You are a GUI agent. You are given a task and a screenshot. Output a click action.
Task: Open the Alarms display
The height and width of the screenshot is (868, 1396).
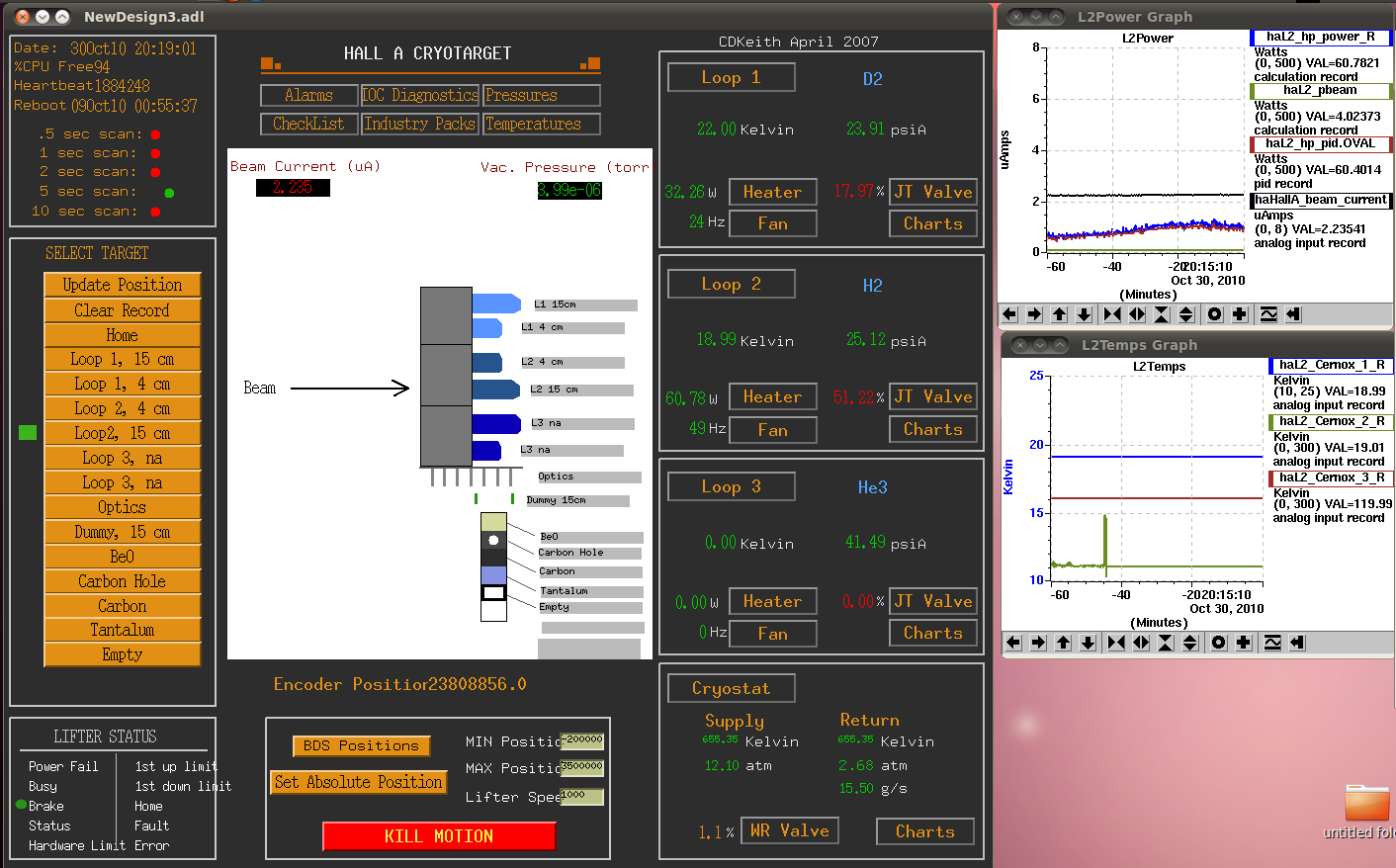tap(309, 95)
